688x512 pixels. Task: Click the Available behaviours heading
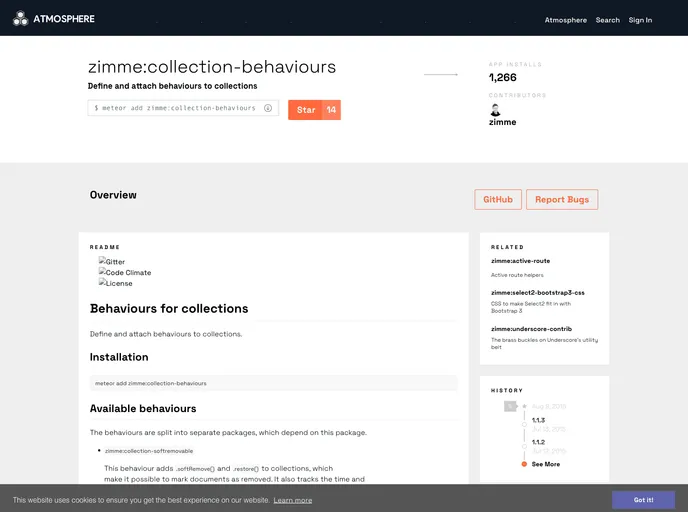tap(143, 408)
